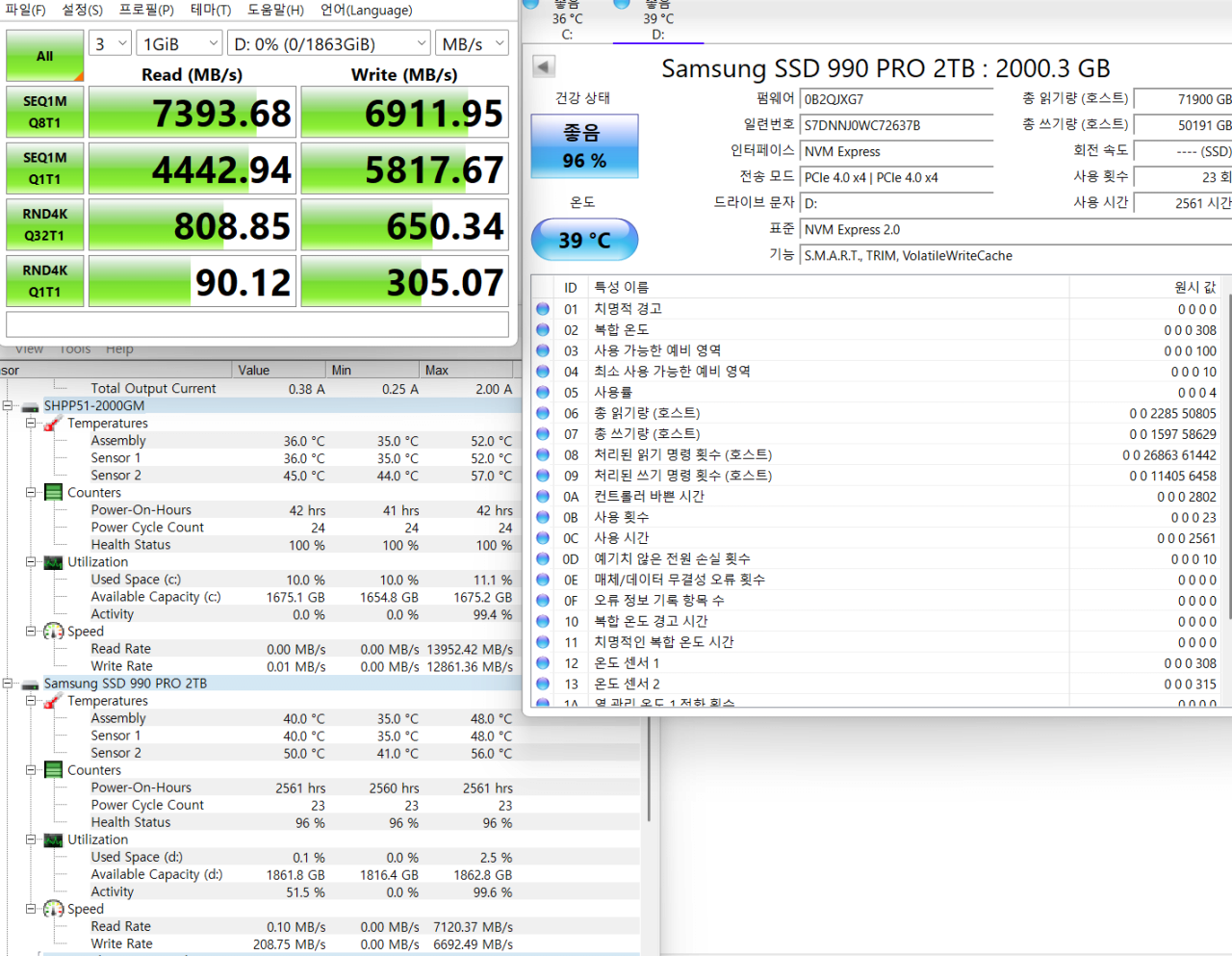This screenshot has width=1232, height=956.
Task: Click status circle of attribute 01 치명적 경고
Action: (x=543, y=309)
